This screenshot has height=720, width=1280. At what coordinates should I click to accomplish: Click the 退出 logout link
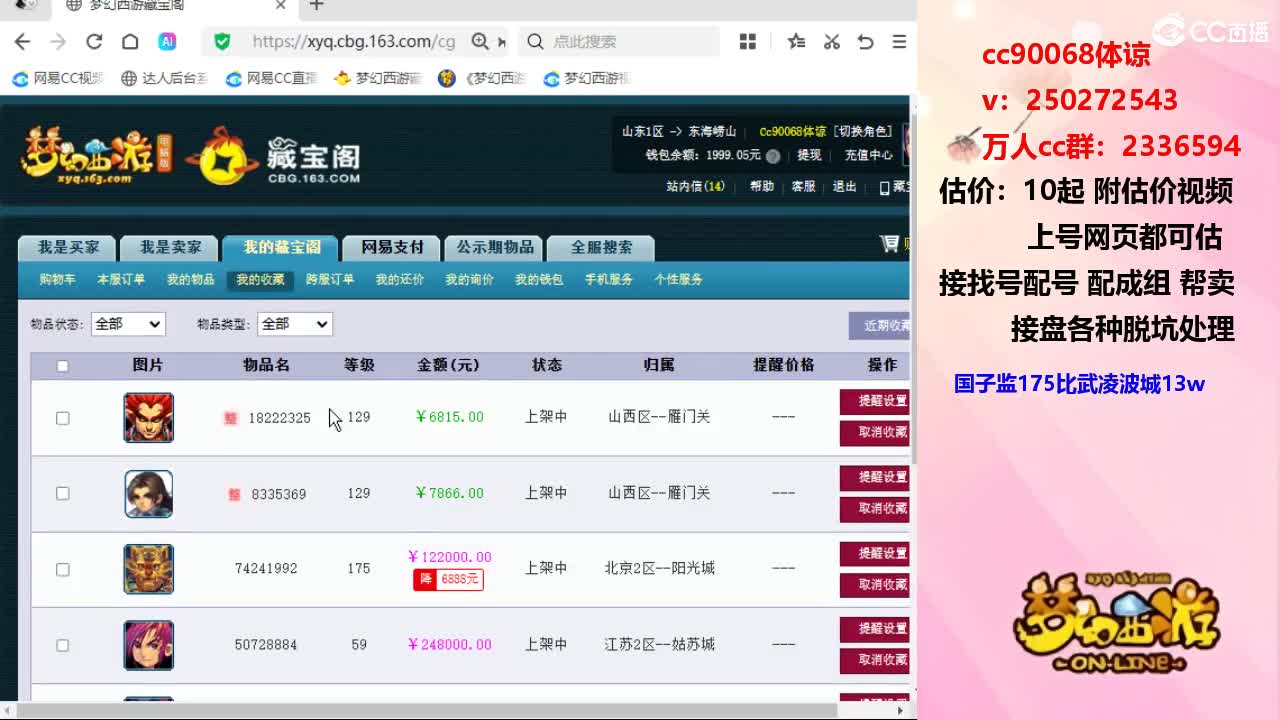coord(845,187)
